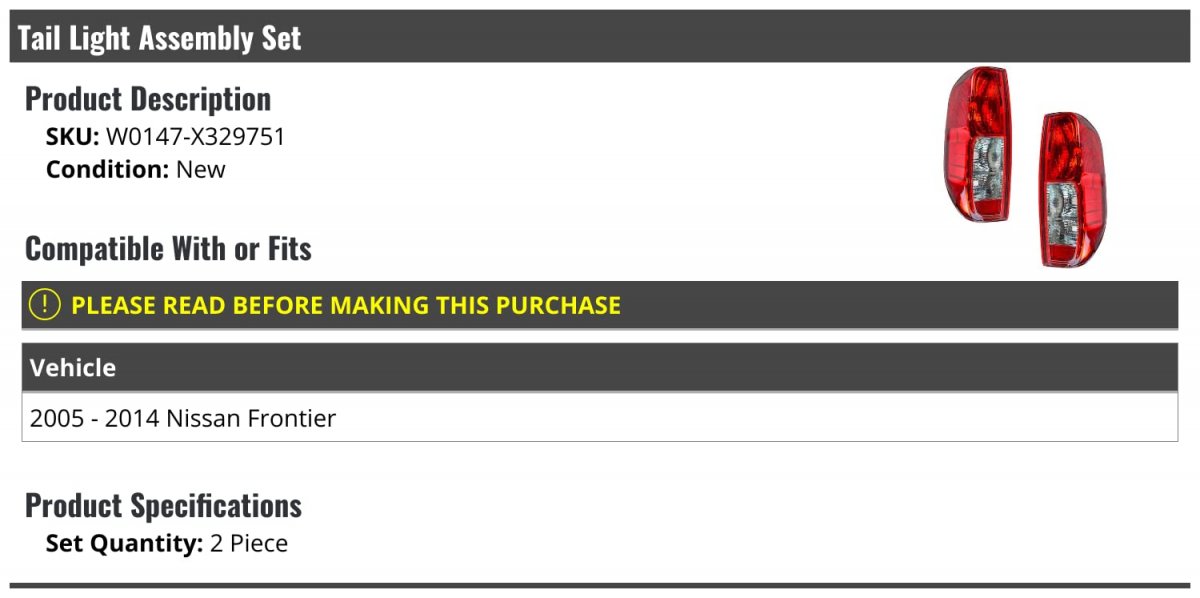Click the Product Specifications heading
Screen dimensions: 1200x598
(x=163, y=505)
